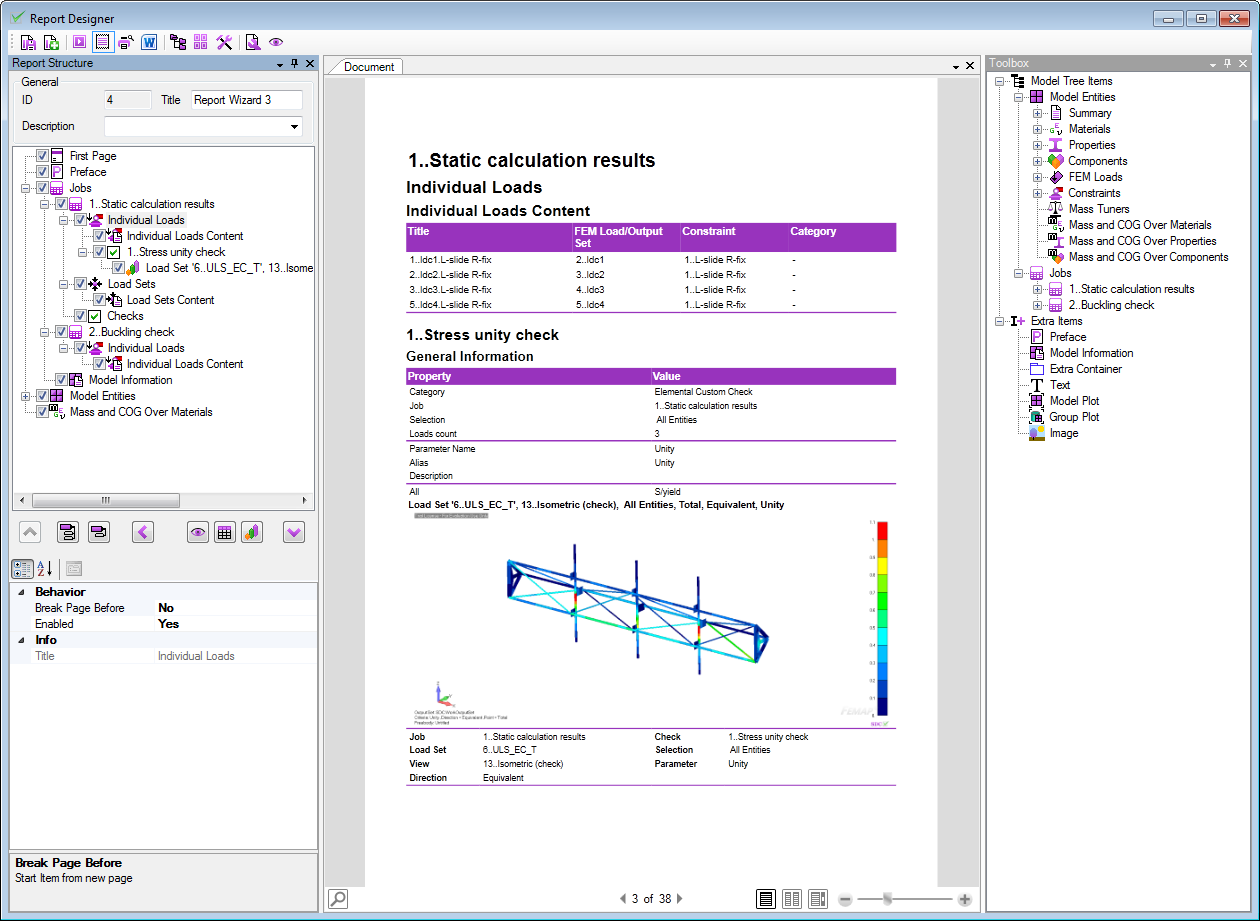Expand Materials node in Toolbox
Image resolution: width=1260 pixels, height=921 pixels.
tap(1037, 129)
